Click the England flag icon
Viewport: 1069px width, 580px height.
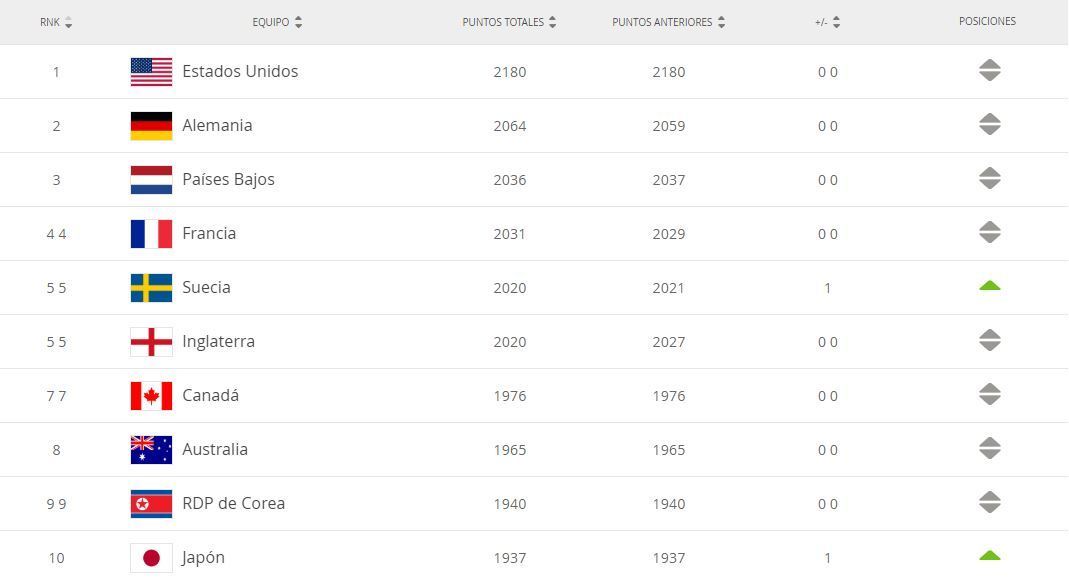pos(151,341)
